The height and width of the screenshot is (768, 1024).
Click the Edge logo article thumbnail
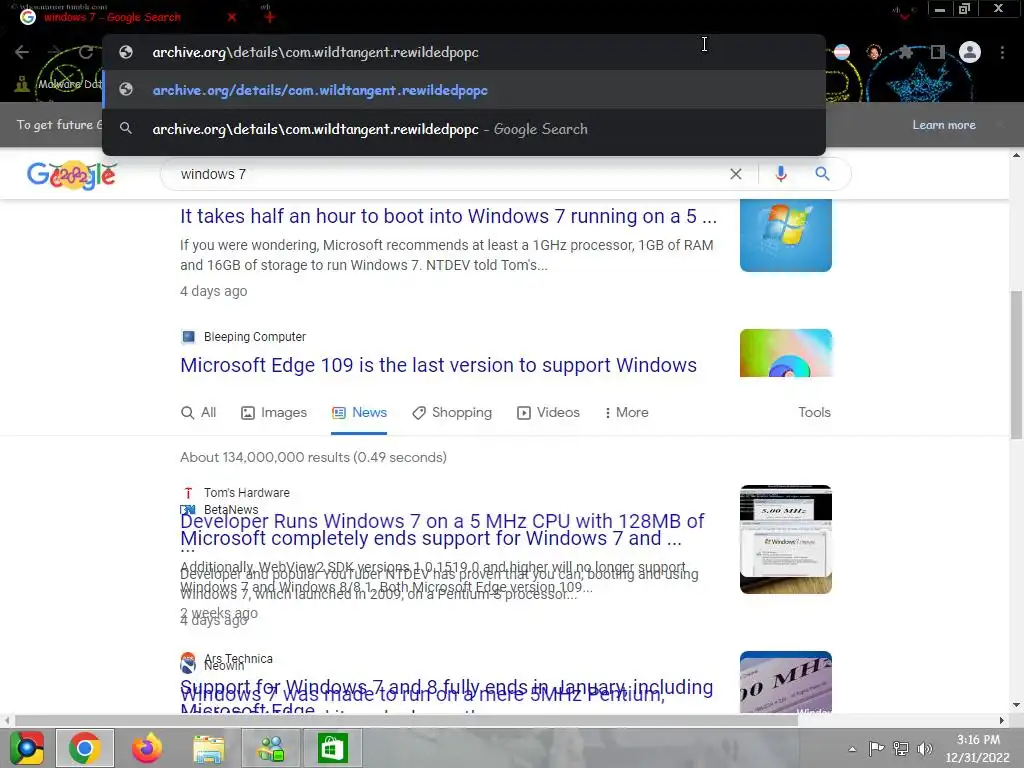pos(786,353)
